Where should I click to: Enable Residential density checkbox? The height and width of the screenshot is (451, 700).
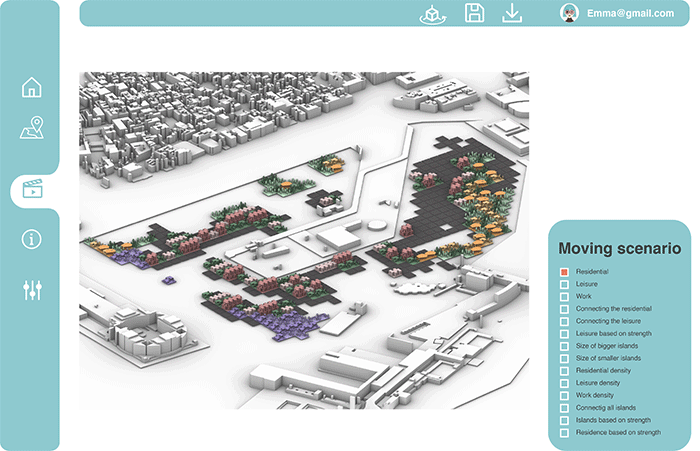tap(564, 371)
